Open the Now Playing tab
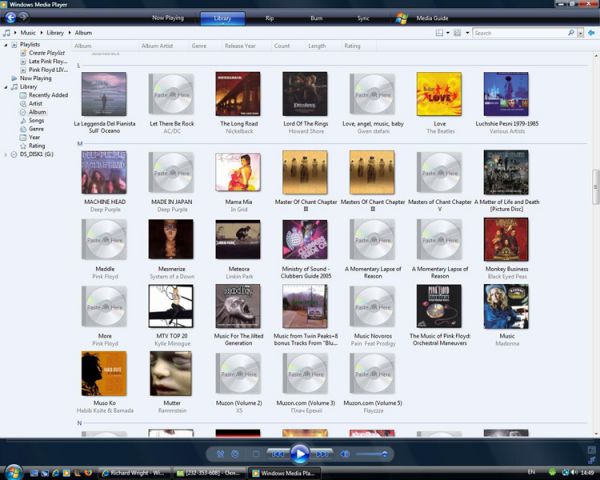 168,18
